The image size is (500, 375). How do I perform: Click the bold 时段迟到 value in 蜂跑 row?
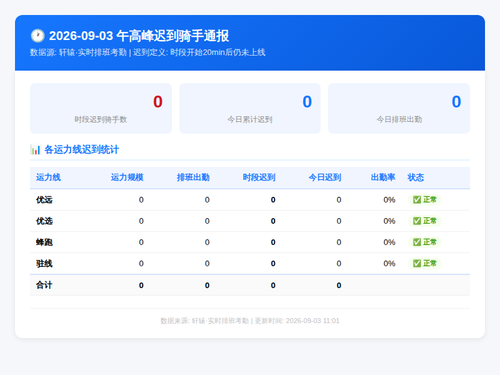coord(273,242)
